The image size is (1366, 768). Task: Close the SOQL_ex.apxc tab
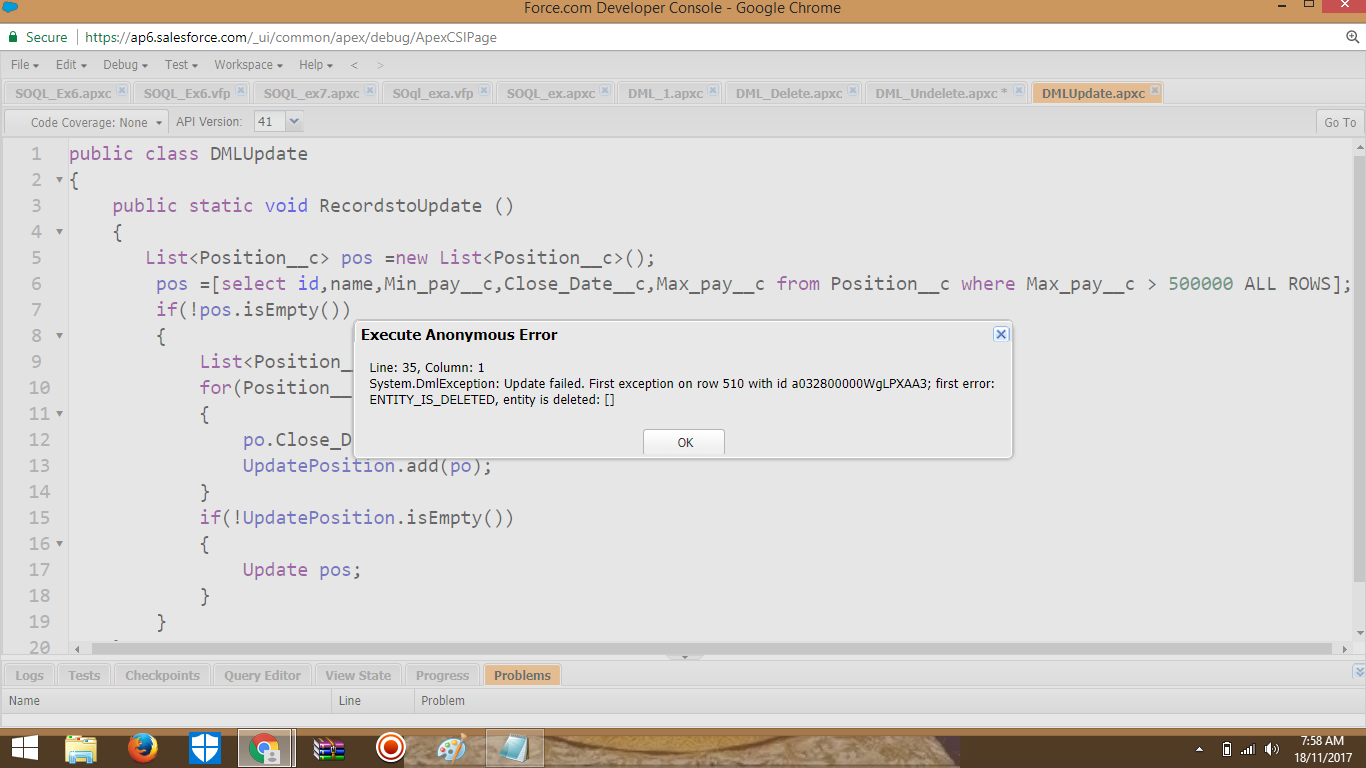(x=606, y=90)
